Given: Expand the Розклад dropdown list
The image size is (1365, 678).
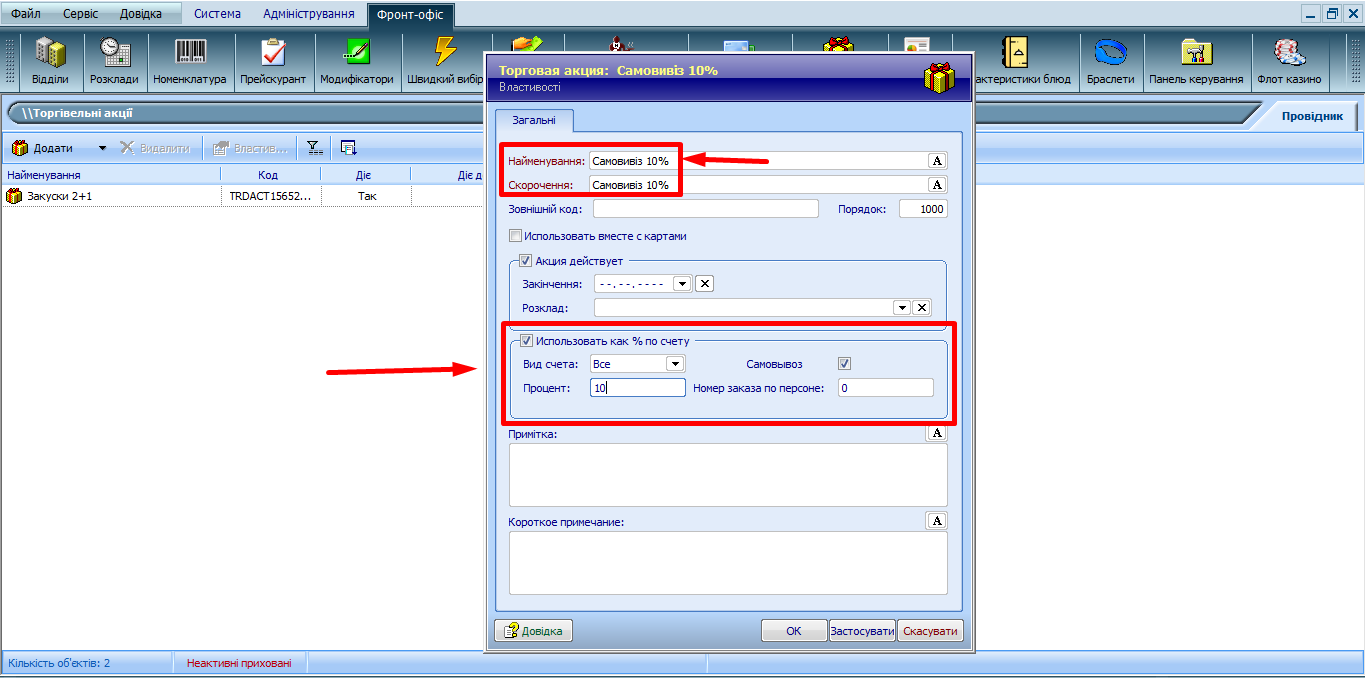Looking at the screenshot, I should (902, 308).
